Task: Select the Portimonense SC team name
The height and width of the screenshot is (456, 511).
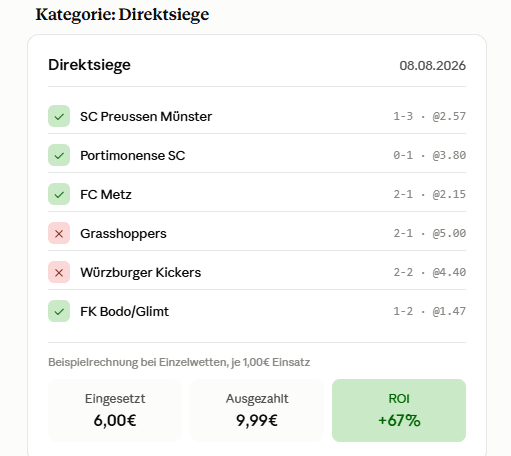Action: pos(133,156)
